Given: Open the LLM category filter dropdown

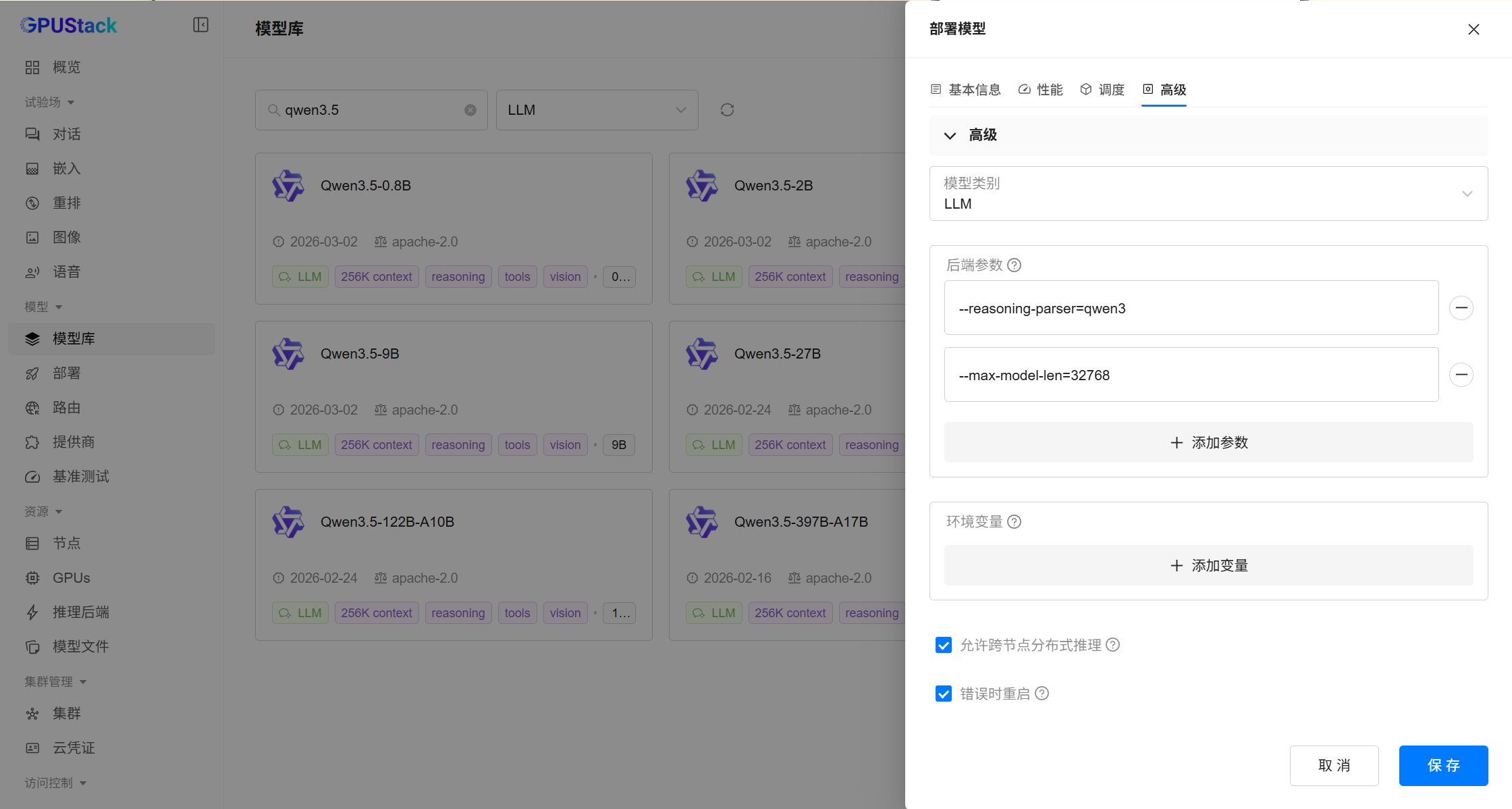Looking at the screenshot, I should click(597, 110).
